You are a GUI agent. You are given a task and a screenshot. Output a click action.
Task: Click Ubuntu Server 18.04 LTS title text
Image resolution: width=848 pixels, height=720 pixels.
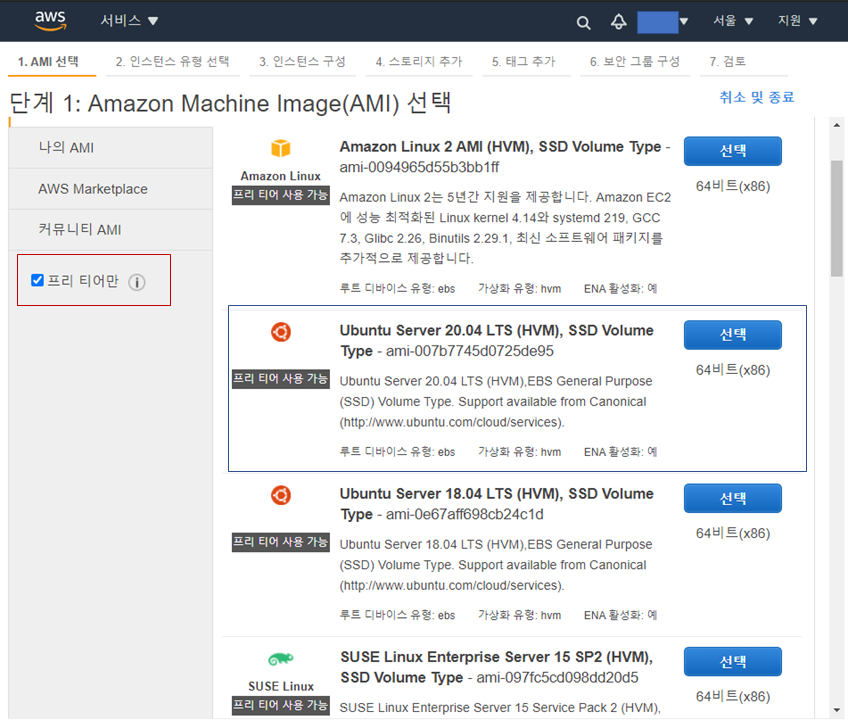click(x=496, y=504)
